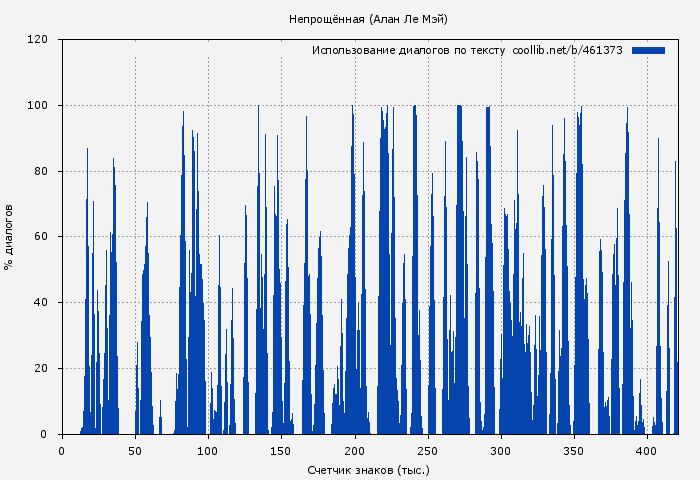Click the "% диалогов" y-axis label

[x=9, y=237]
